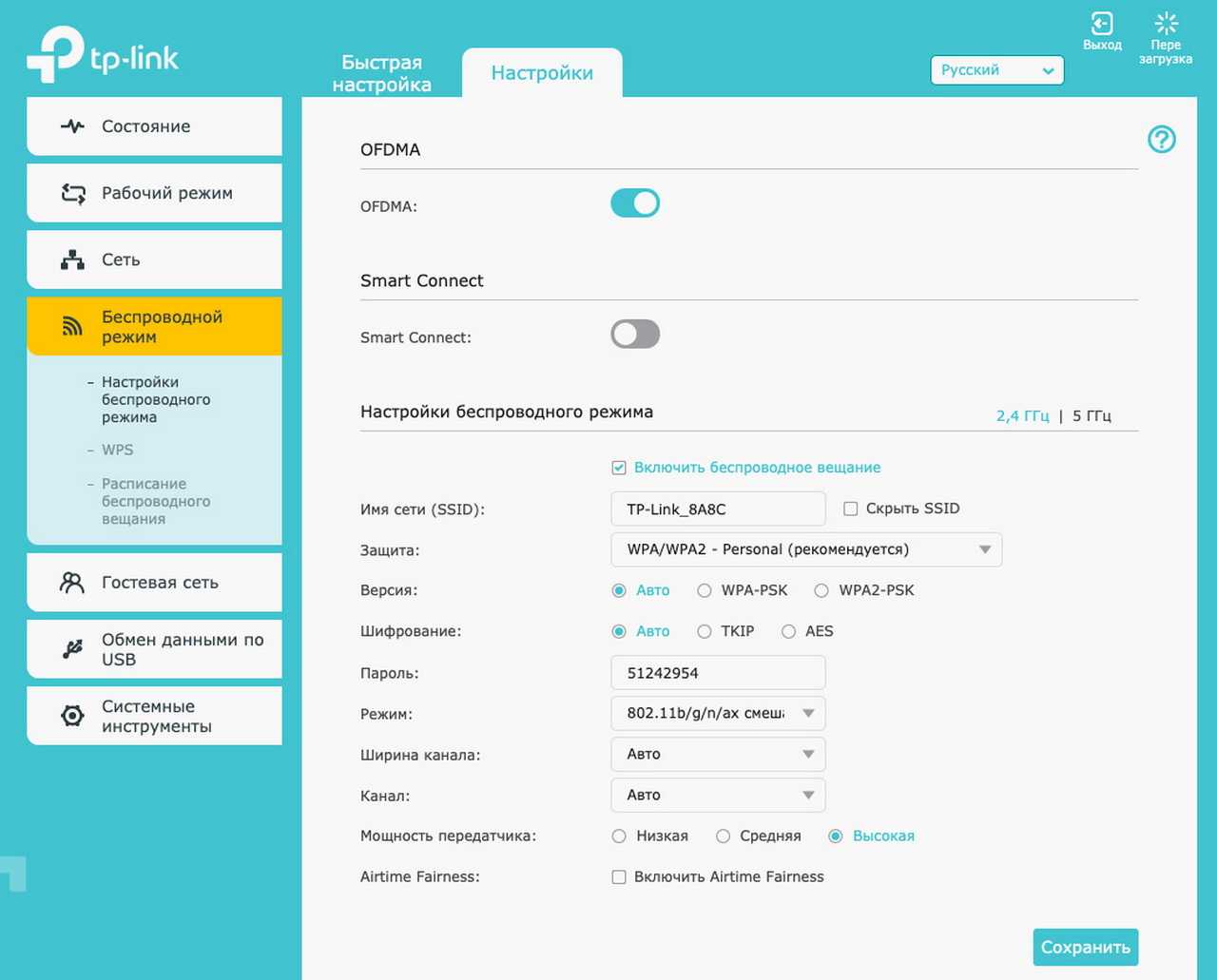Open Системные инструменты system tools section

click(x=155, y=716)
